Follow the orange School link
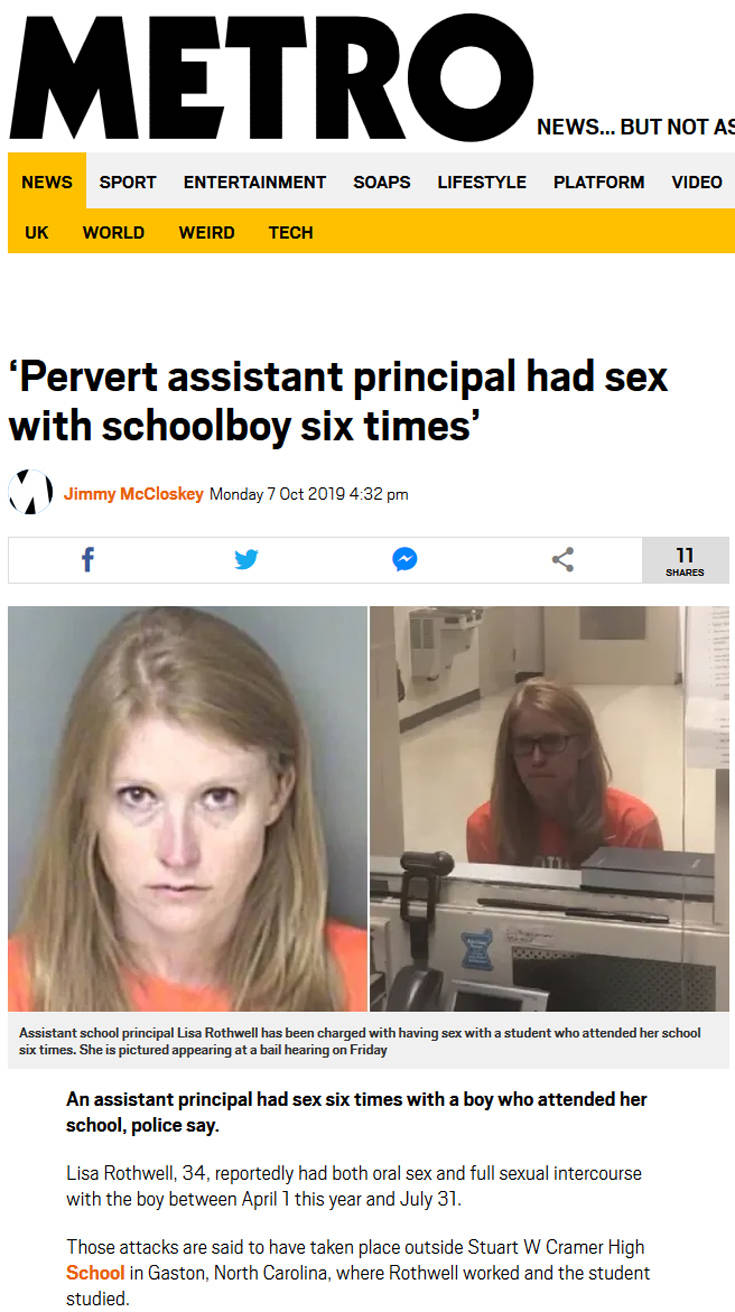 click(96, 1273)
